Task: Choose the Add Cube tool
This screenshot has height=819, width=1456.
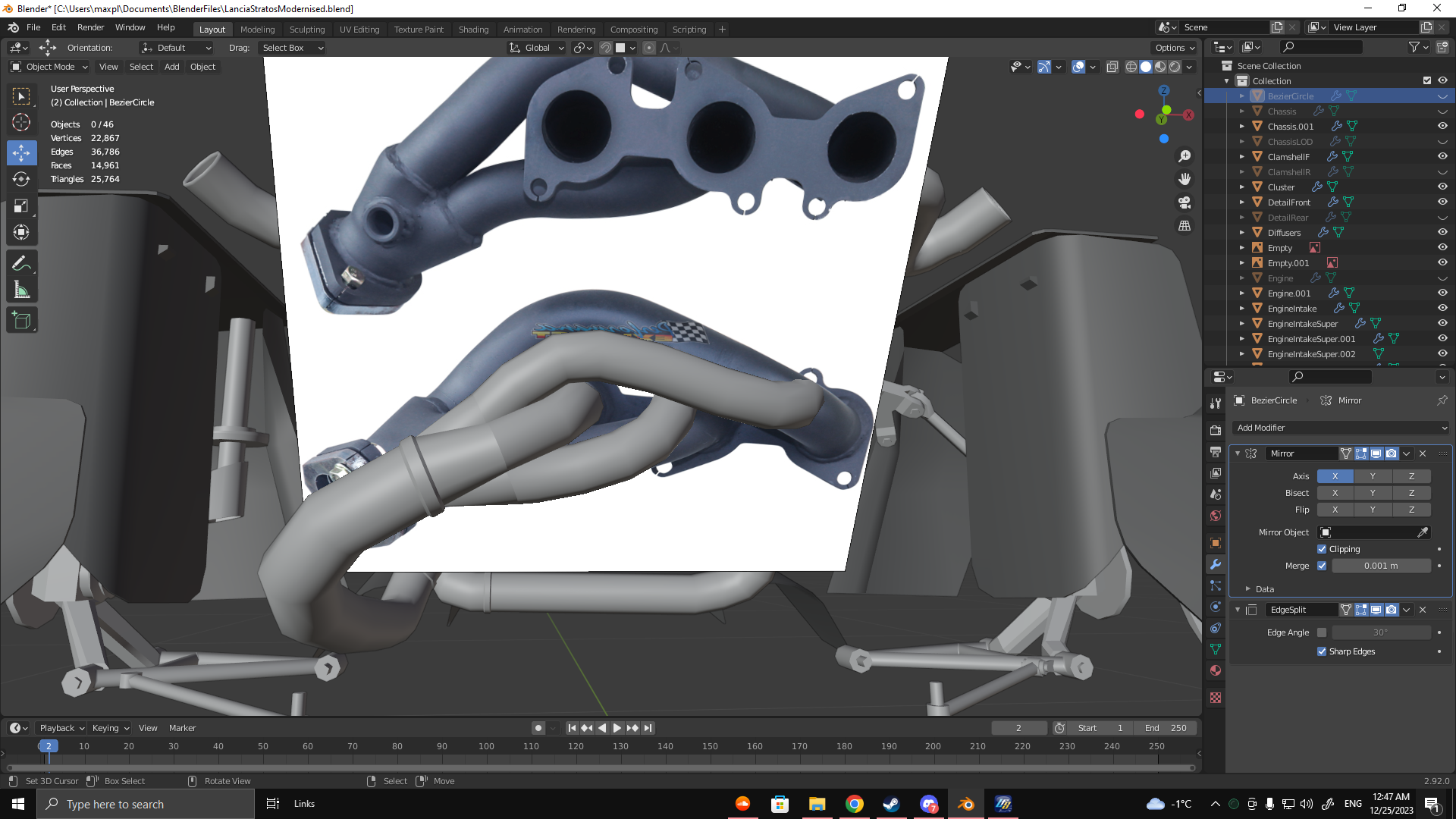Action: point(21,321)
